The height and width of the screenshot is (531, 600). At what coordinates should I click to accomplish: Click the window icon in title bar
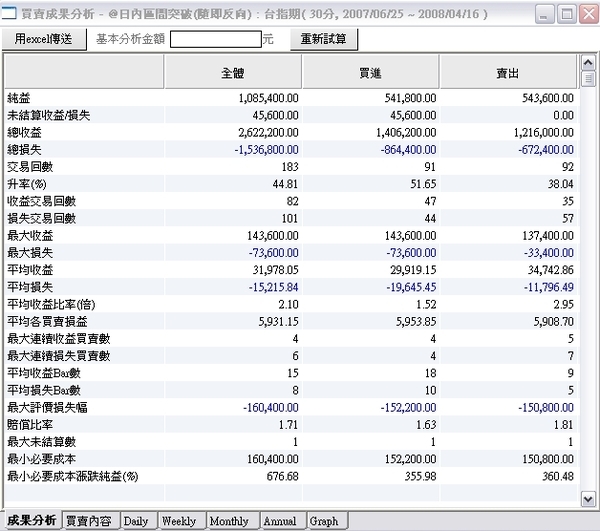(8, 13)
